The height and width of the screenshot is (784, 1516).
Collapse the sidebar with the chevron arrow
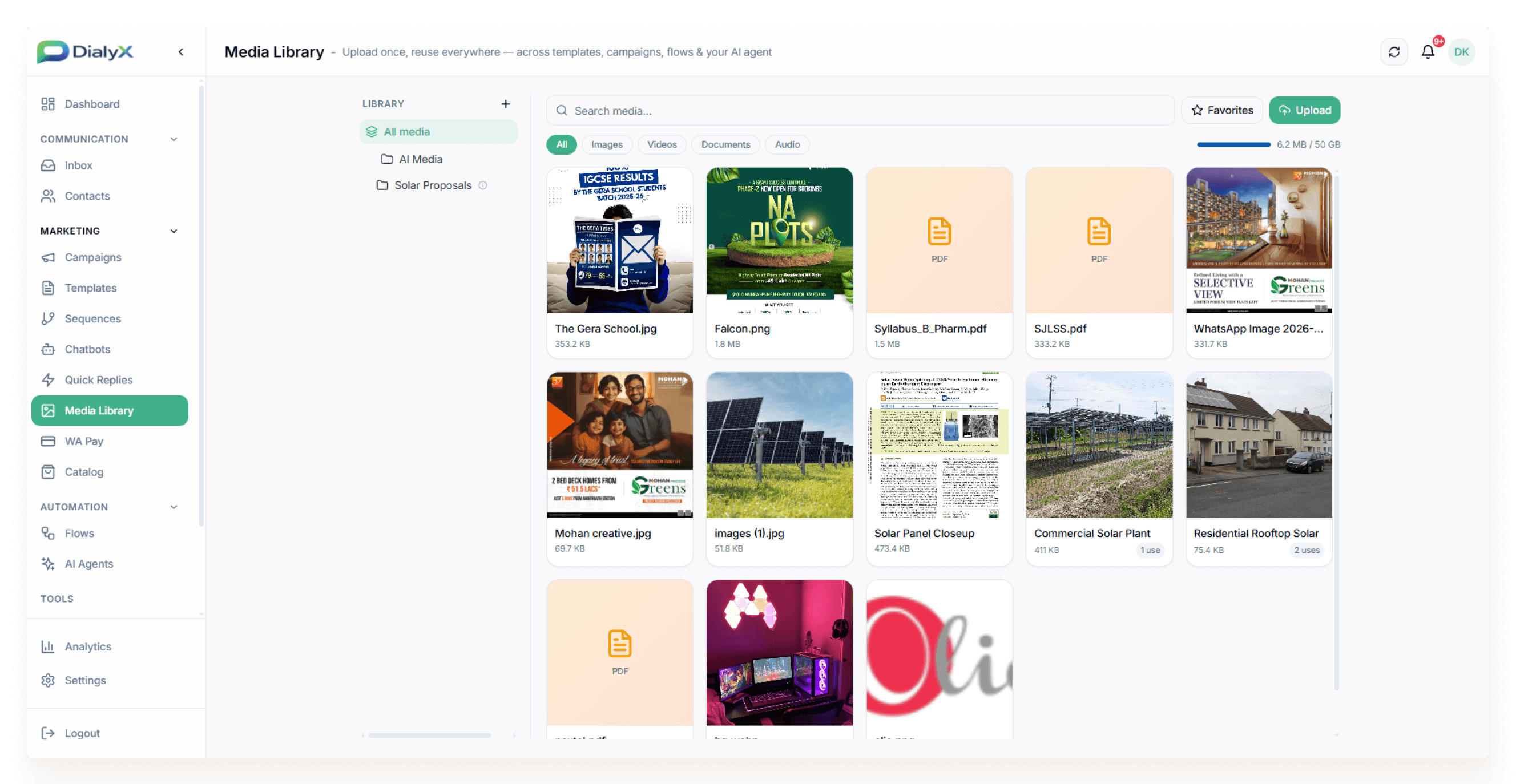pos(181,52)
